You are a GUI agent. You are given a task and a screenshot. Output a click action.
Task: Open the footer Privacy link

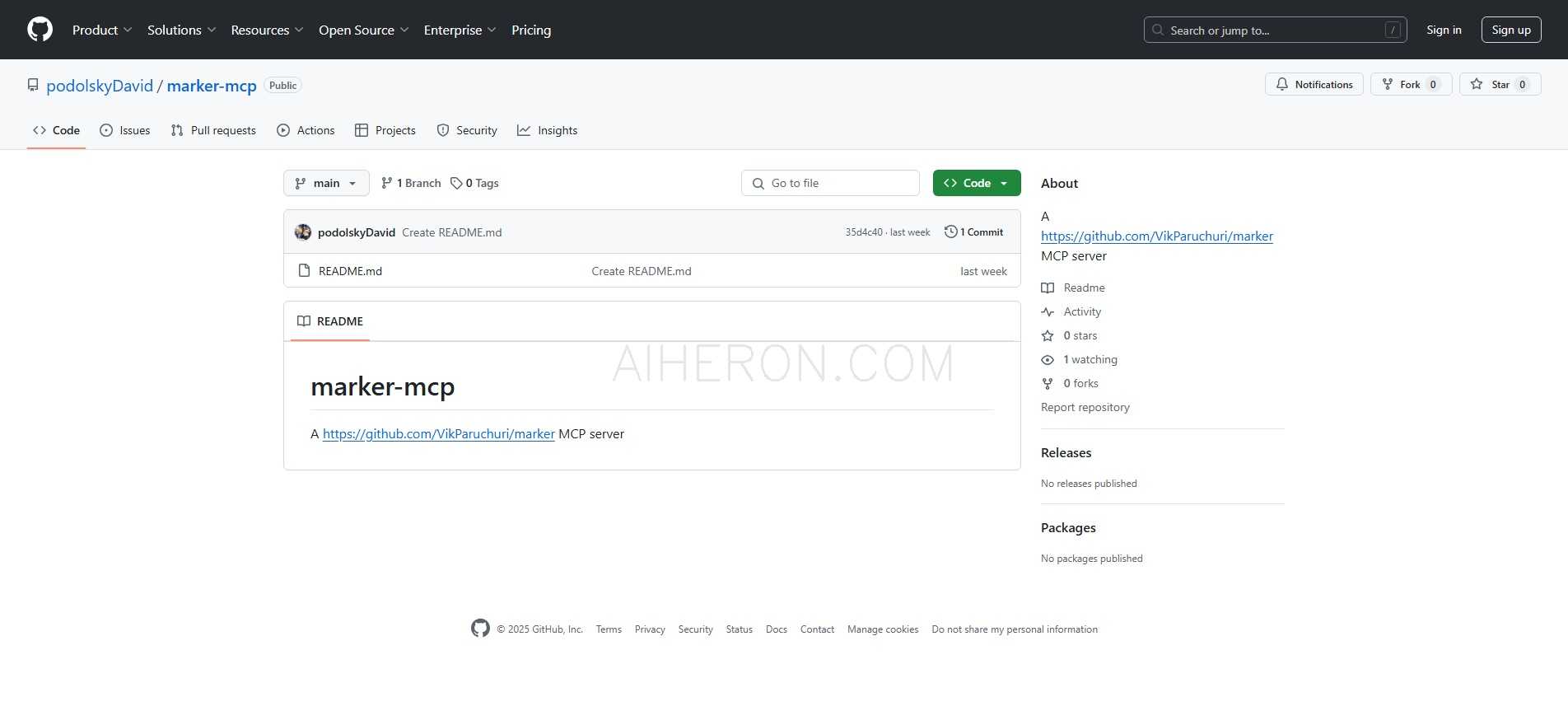pyautogui.click(x=650, y=629)
